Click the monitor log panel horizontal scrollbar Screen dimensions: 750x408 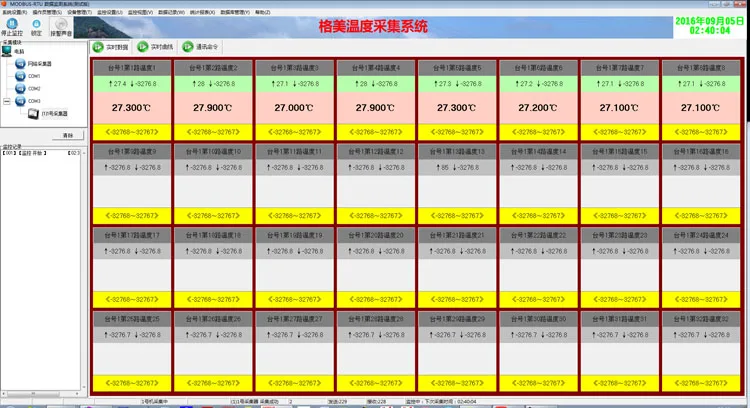tap(41, 394)
